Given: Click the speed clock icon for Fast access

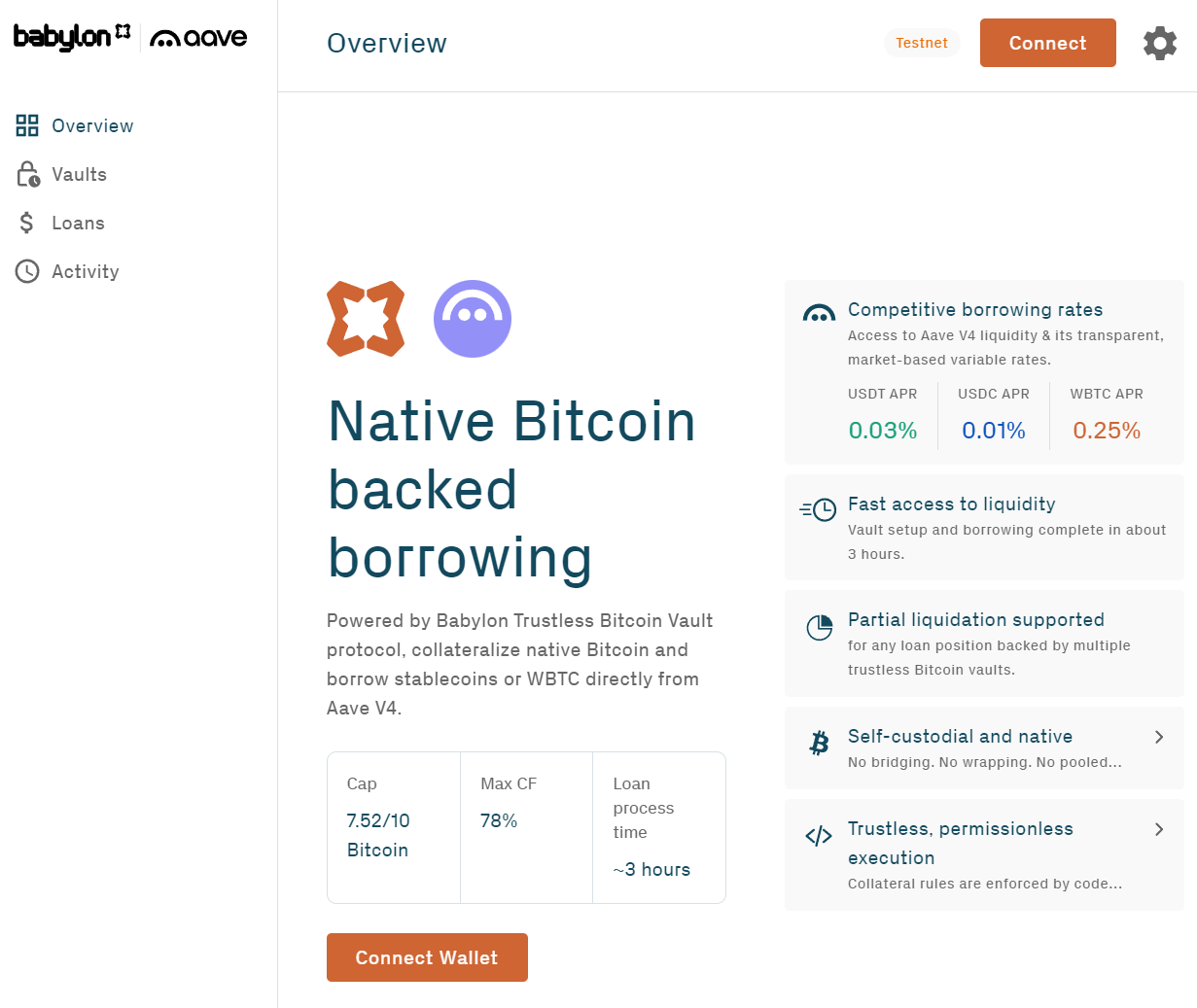Looking at the screenshot, I should [x=818, y=509].
